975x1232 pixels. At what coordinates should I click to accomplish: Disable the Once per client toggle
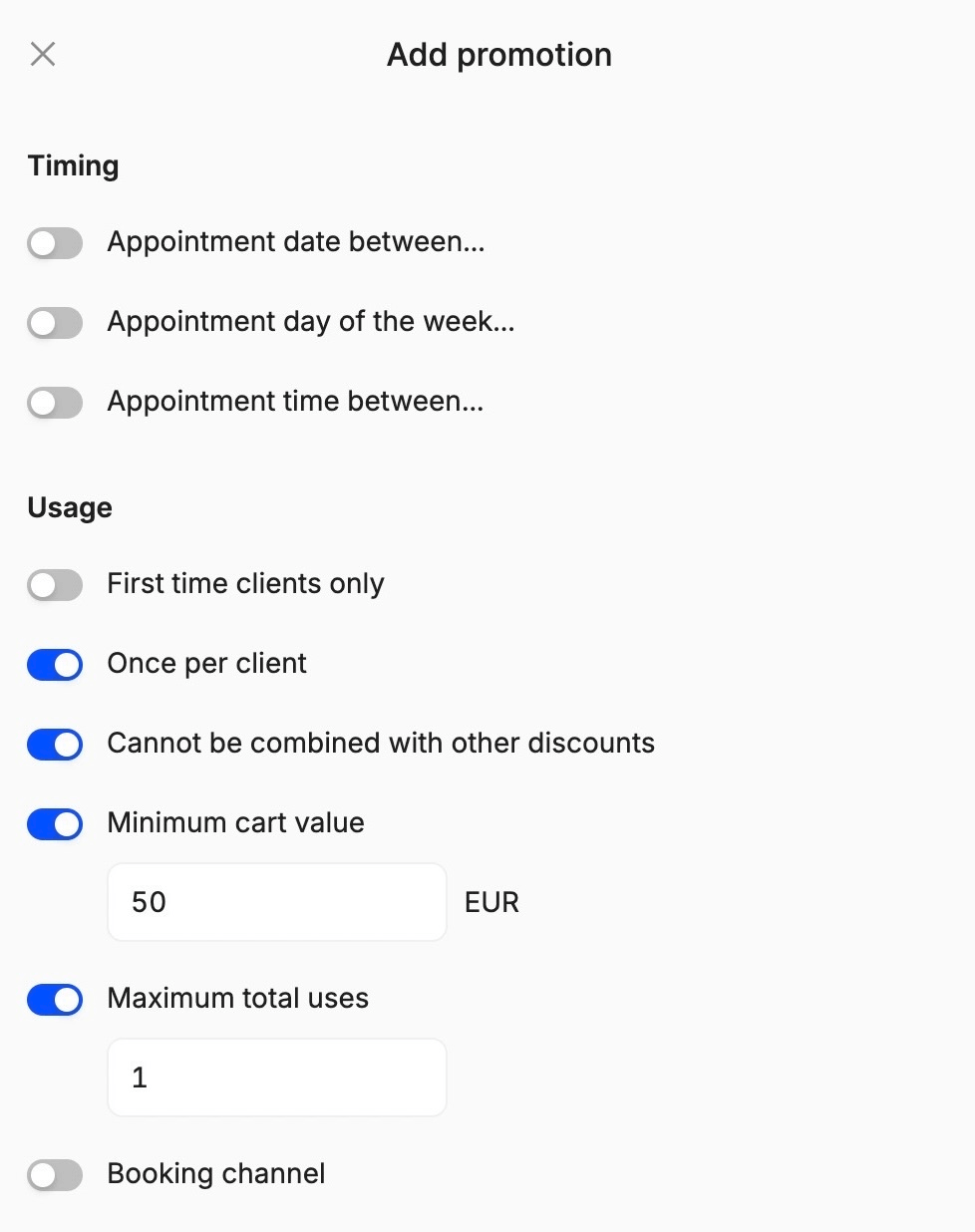[55, 664]
